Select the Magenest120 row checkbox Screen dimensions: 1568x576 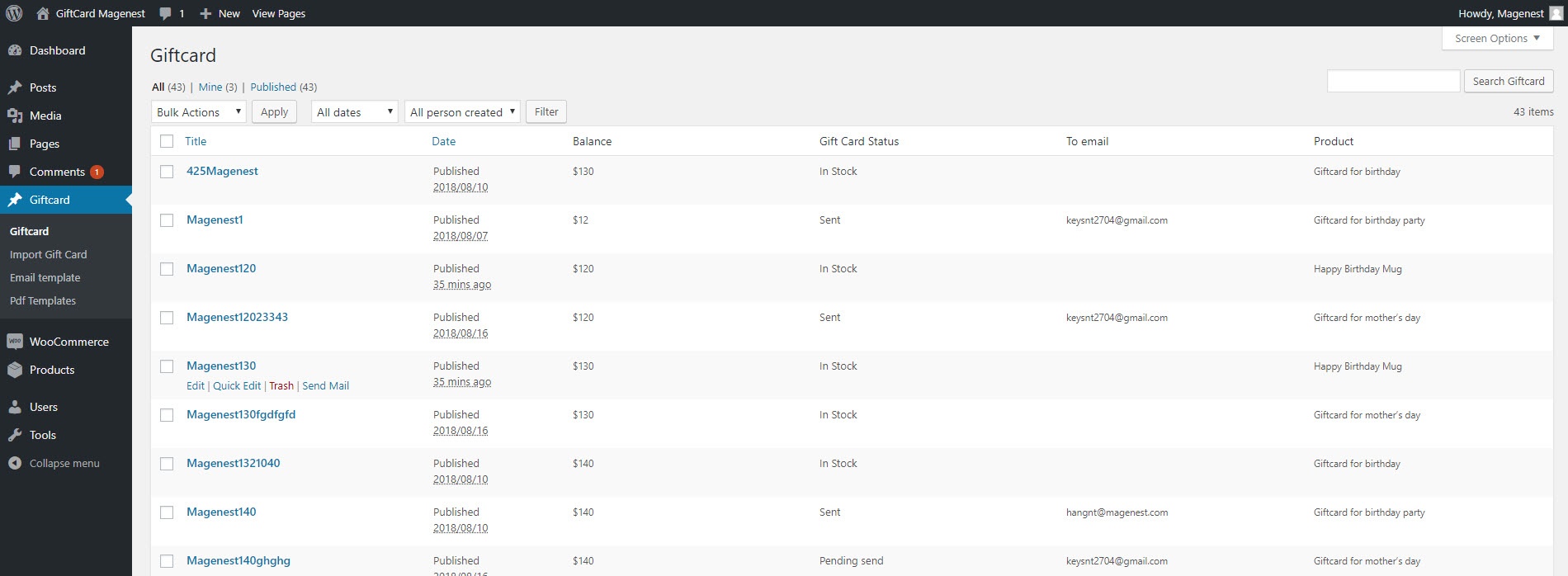click(x=167, y=269)
